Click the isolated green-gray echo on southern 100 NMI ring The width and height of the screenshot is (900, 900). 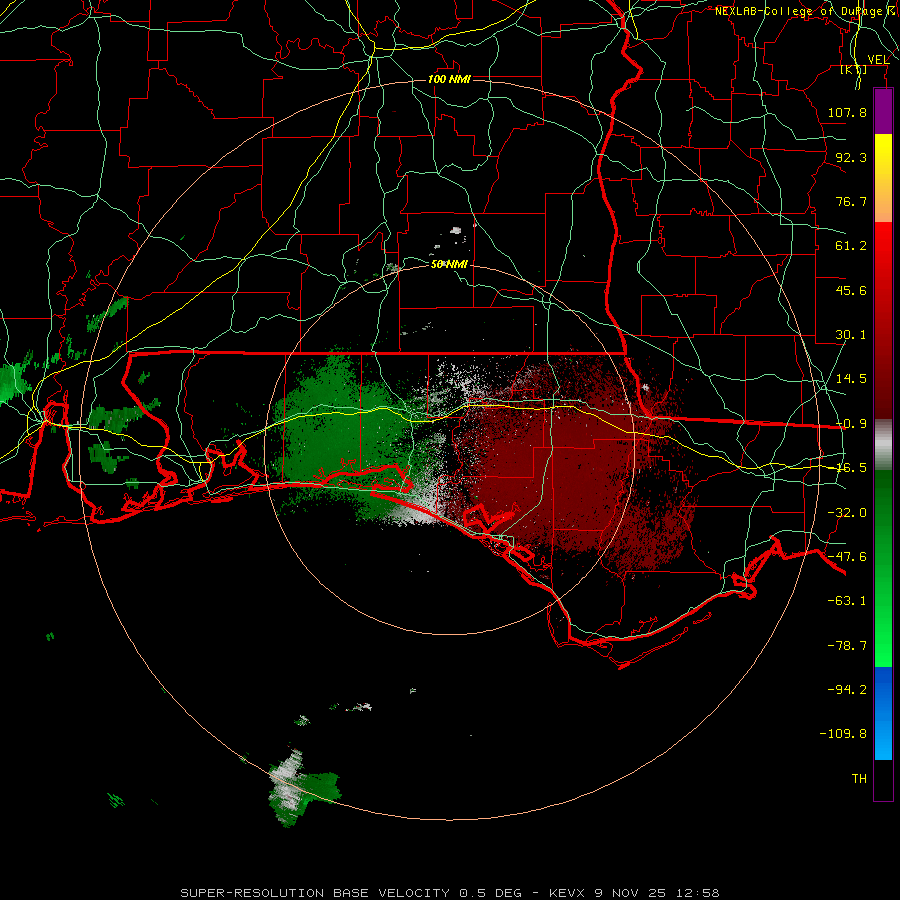(303, 788)
